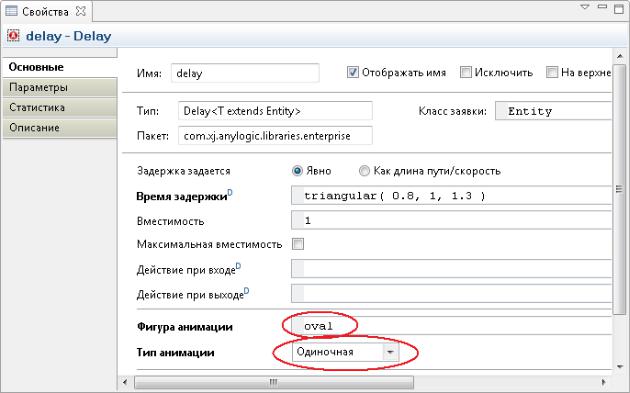Switch to the Параметры tab
The width and height of the screenshot is (630, 393).
tap(59, 87)
